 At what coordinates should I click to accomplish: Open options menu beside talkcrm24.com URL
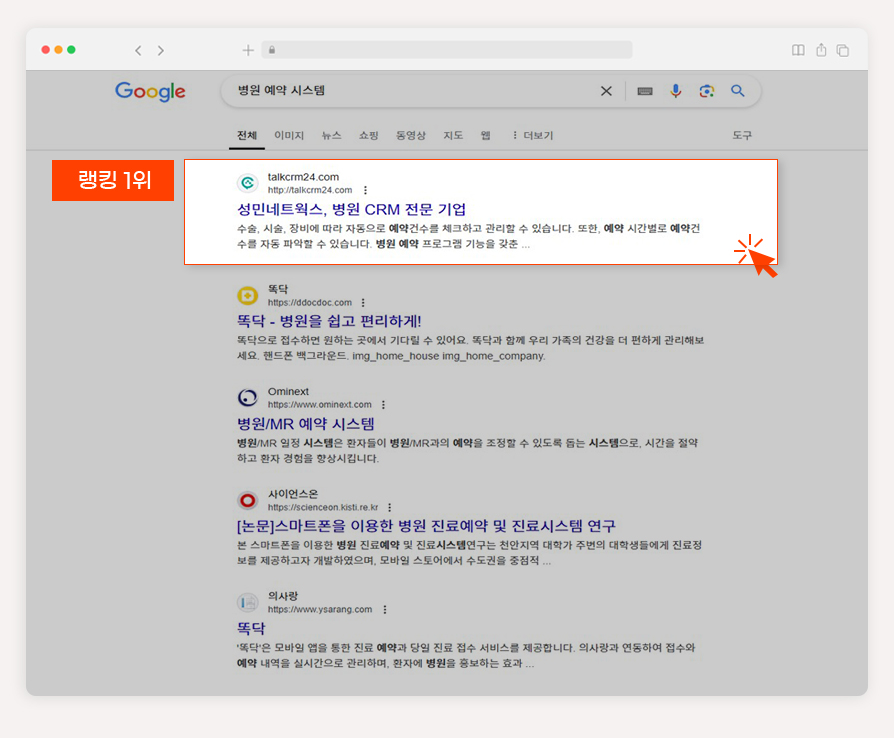[365, 190]
